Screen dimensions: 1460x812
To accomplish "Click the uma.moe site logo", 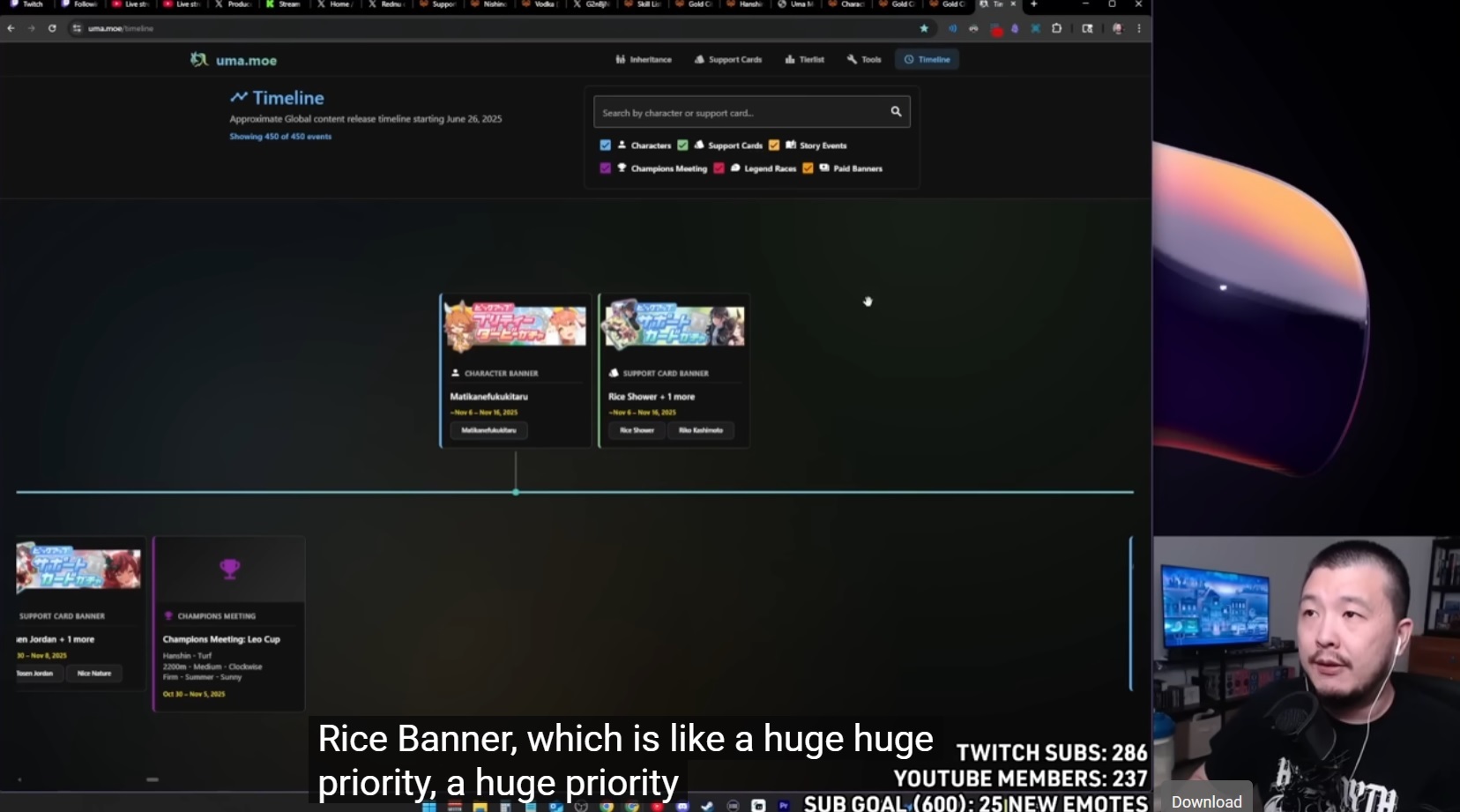I will [x=234, y=60].
